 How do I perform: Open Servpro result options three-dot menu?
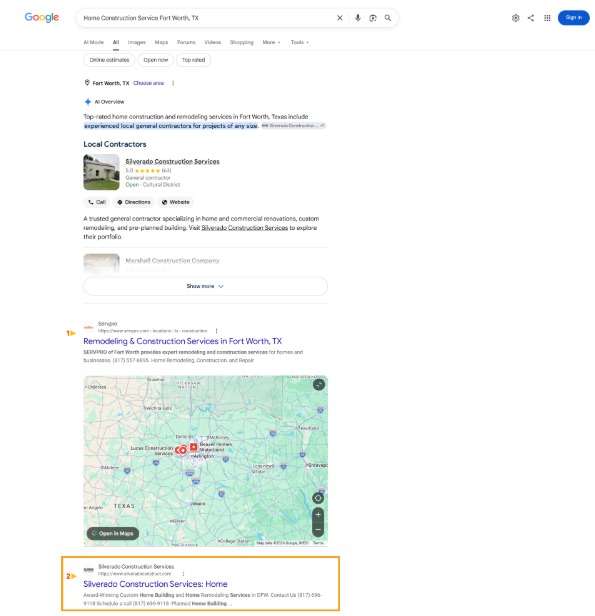(x=216, y=331)
